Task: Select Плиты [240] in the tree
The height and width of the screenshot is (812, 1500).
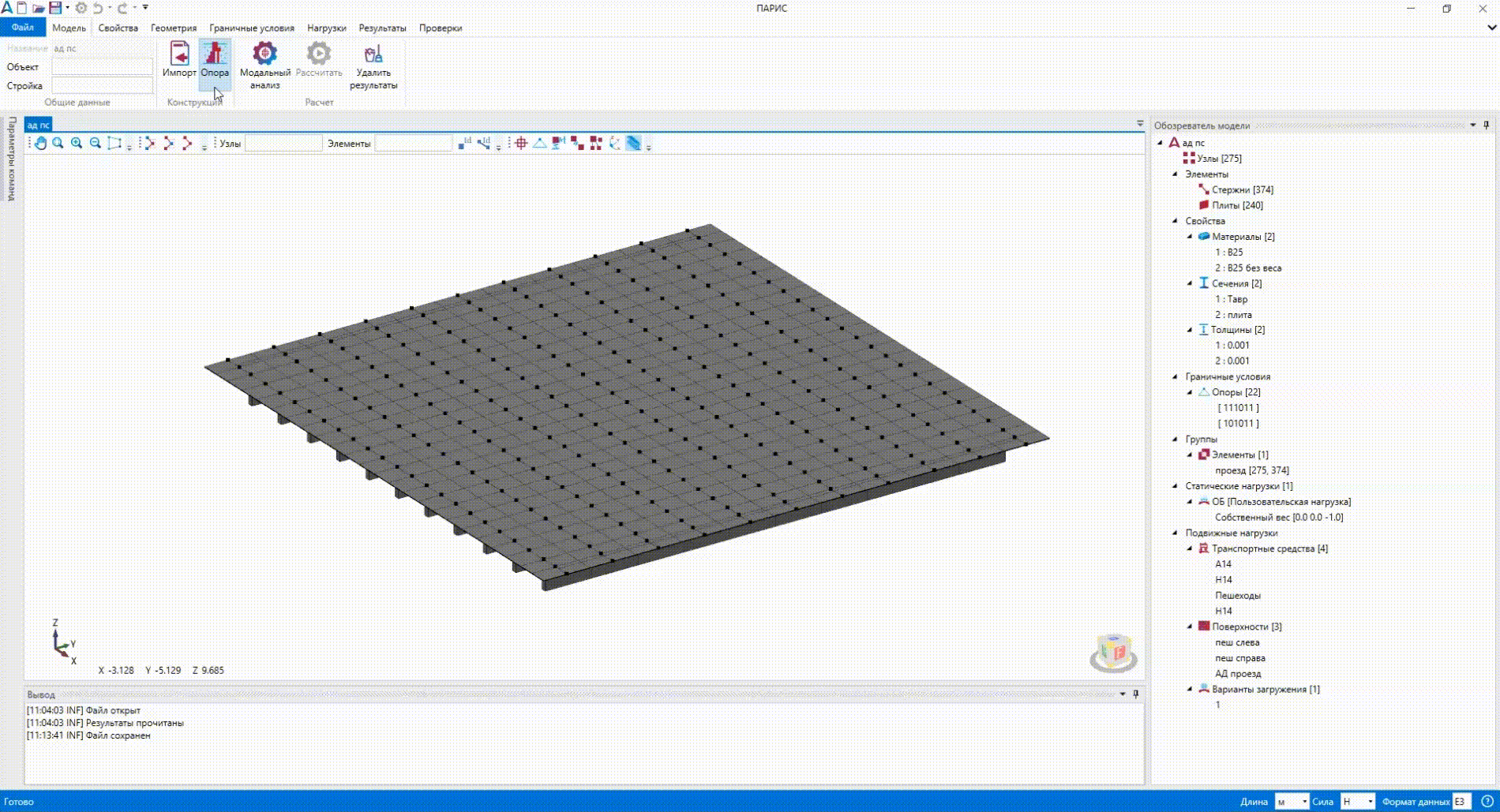Action: pos(1238,205)
